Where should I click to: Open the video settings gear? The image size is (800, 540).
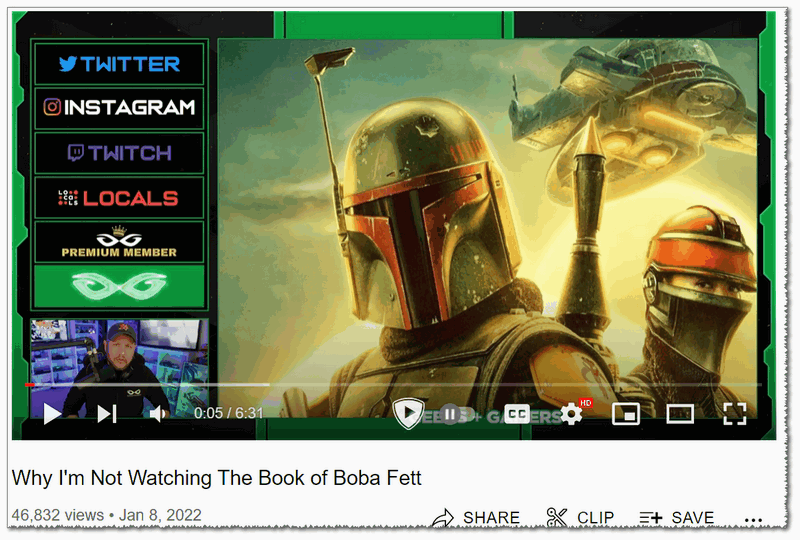pos(572,414)
